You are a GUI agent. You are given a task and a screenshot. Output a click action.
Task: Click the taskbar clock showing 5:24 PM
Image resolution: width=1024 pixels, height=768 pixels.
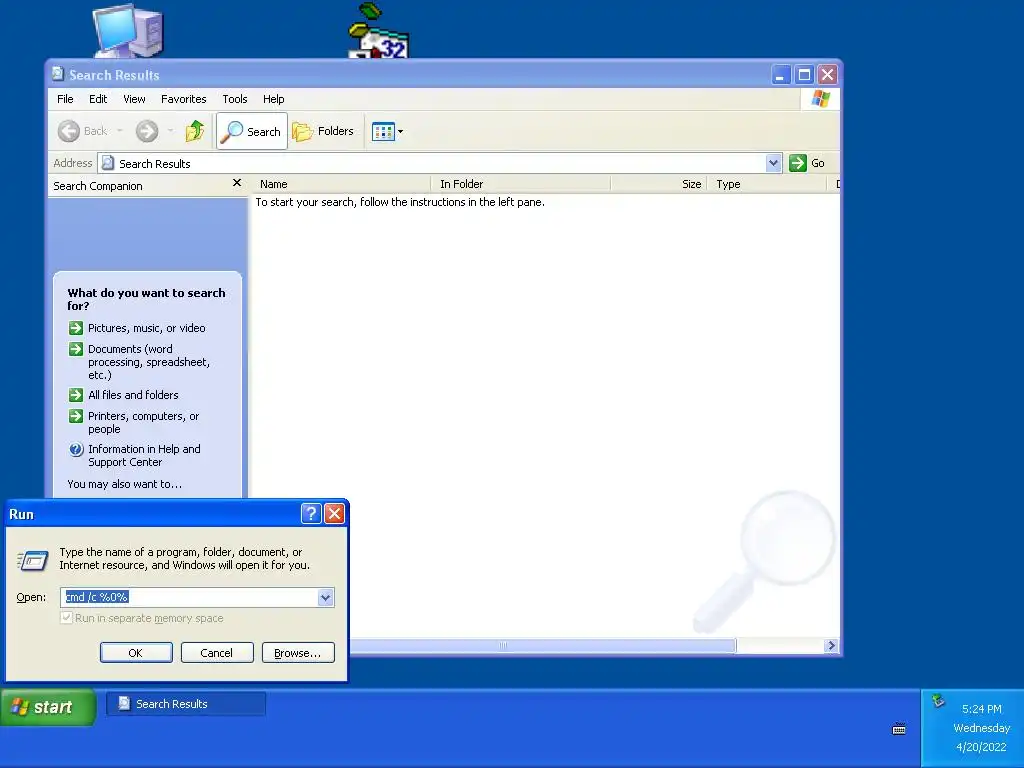(981, 709)
